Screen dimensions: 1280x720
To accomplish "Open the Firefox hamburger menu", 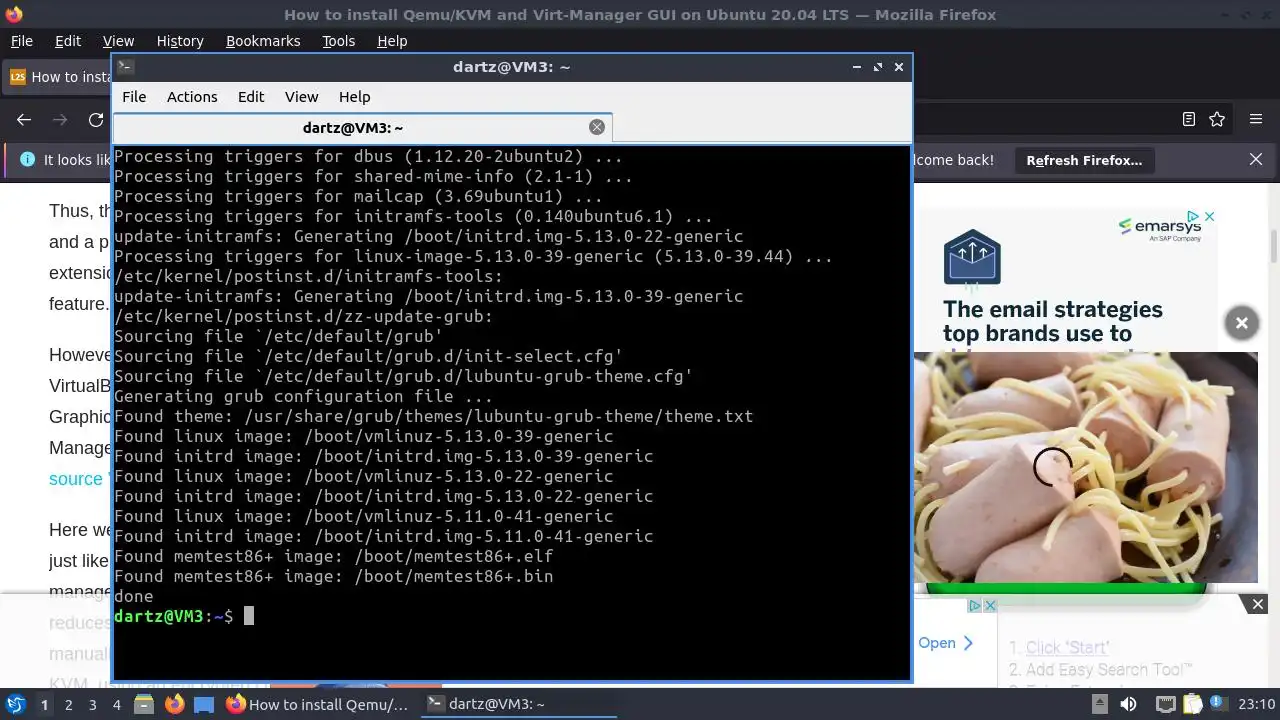I will pos(1256,119).
